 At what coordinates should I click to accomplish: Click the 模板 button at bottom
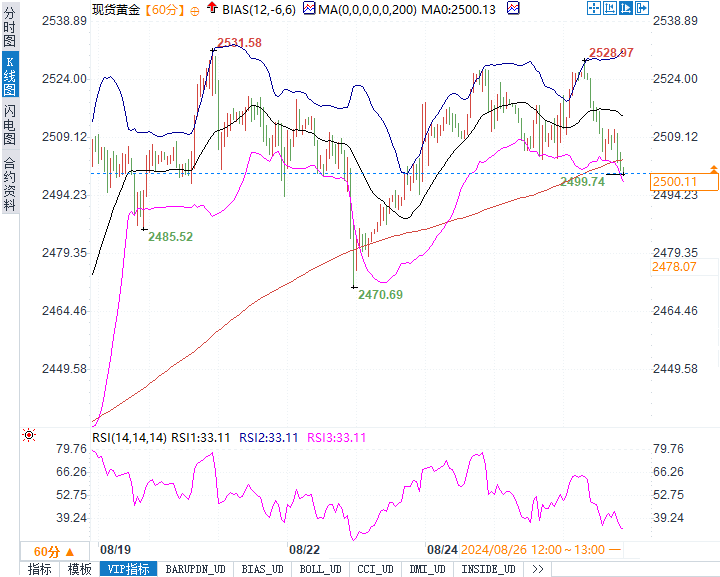[79, 569]
